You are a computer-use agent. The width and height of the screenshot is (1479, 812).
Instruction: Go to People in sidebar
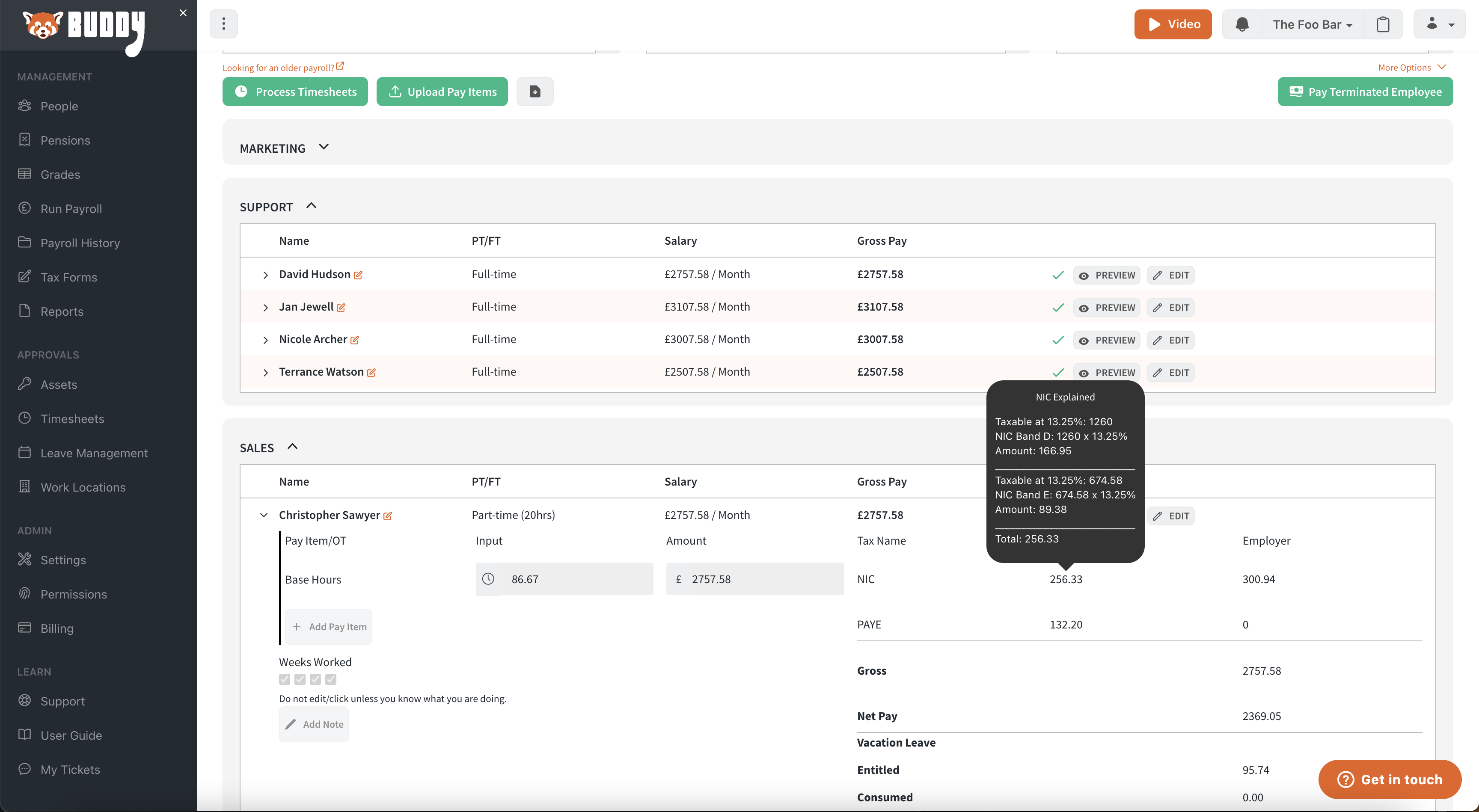click(x=59, y=106)
